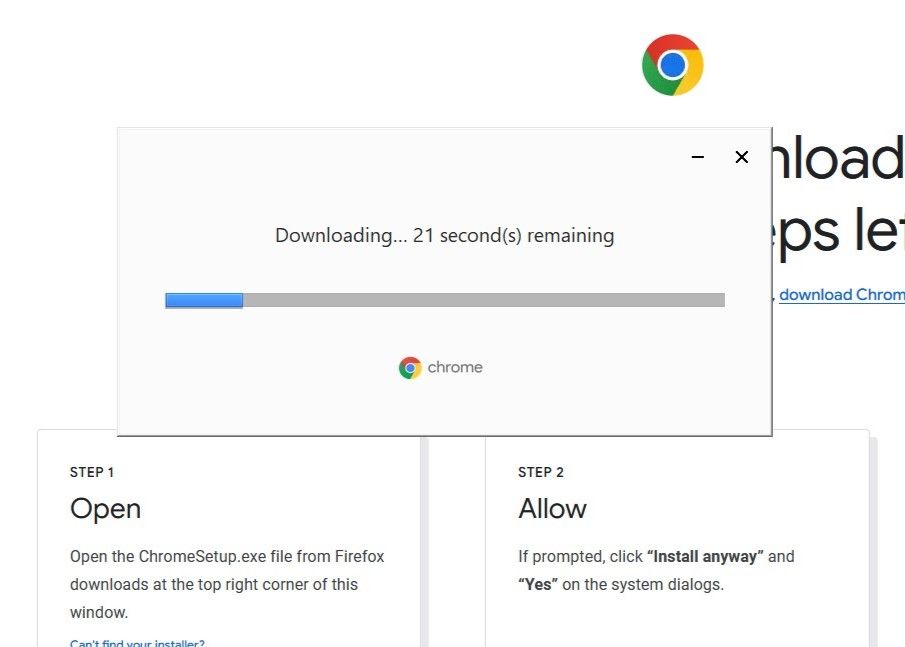Click the blue filled portion of the progress bar
Screen dimensions: 905x647
pos(203,299)
